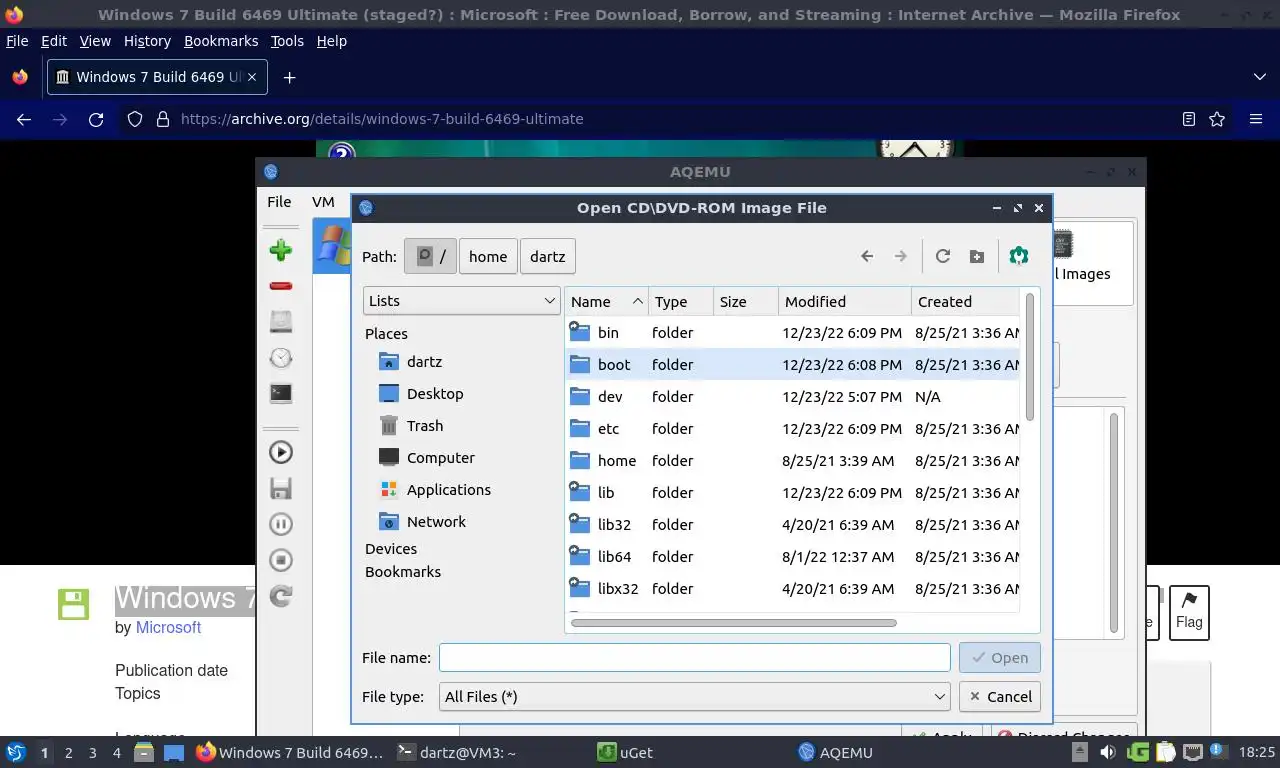Reload the Firefox page
This screenshot has width=1280, height=768.
[96, 119]
